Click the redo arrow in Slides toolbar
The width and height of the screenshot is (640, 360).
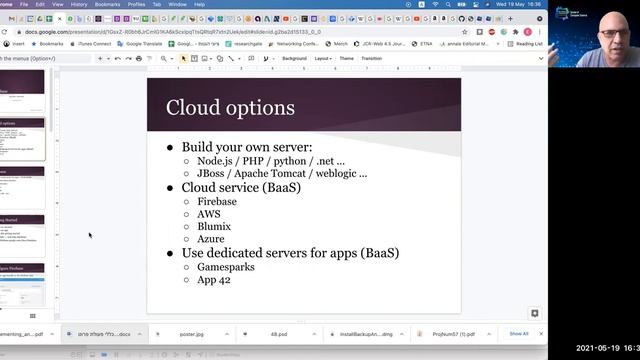(129, 59)
